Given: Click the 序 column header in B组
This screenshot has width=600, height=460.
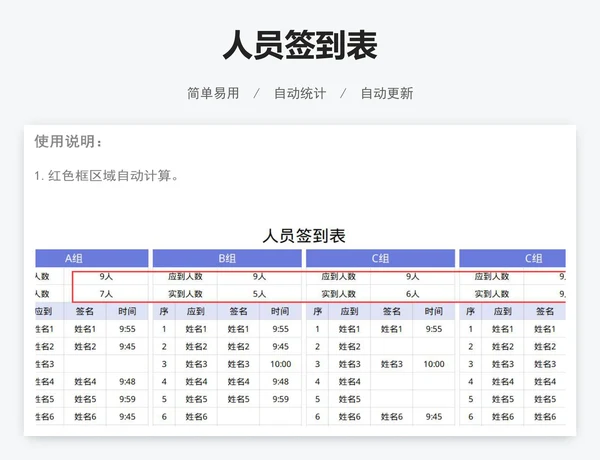Looking at the screenshot, I should [x=164, y=312].
